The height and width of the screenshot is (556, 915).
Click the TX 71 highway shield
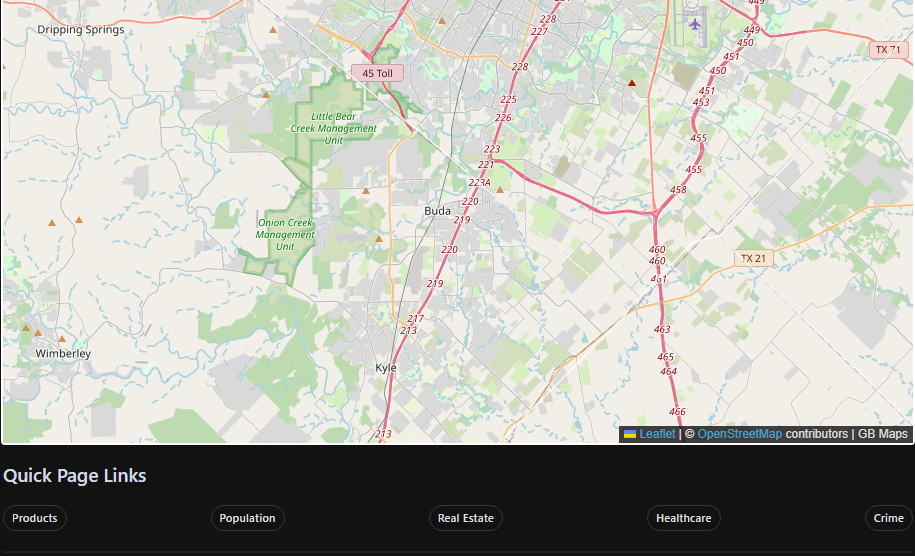click(x=888, y=50)
